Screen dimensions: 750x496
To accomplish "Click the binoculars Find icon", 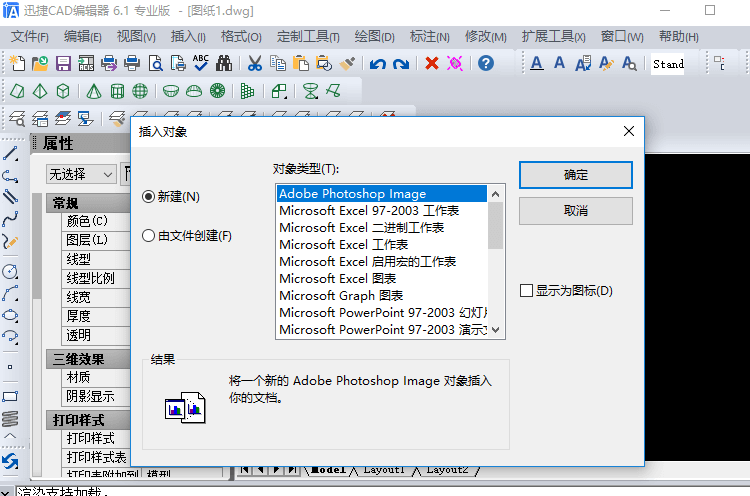I will [x=224, y=63].
